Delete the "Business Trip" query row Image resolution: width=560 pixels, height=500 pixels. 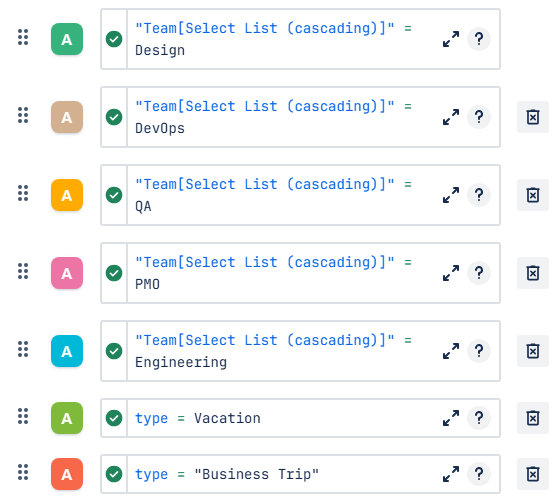pos(532,474)
